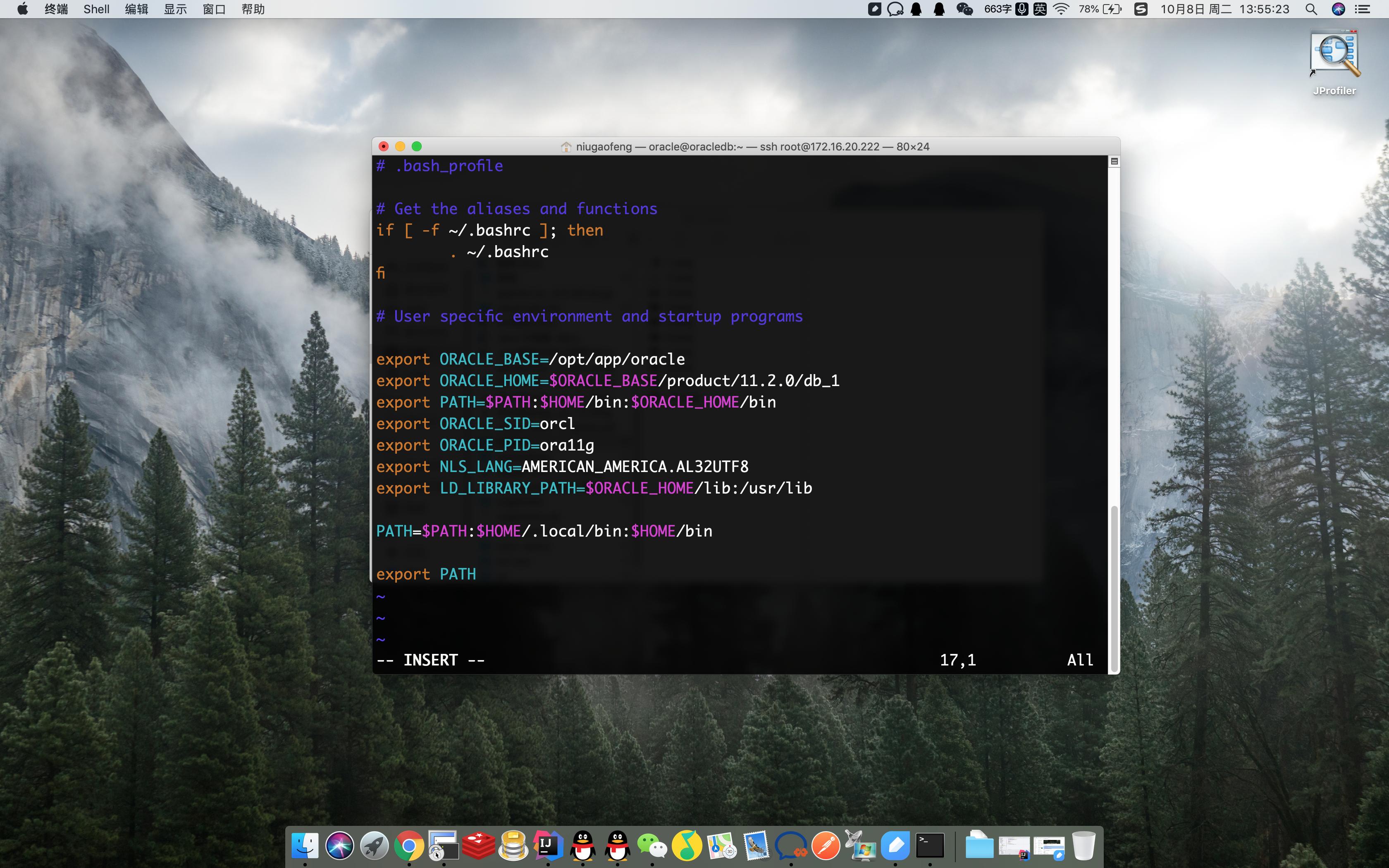Open Notification Center list icon
The width and height of the screenshot is (1389, 868).
coord(1363,9)
